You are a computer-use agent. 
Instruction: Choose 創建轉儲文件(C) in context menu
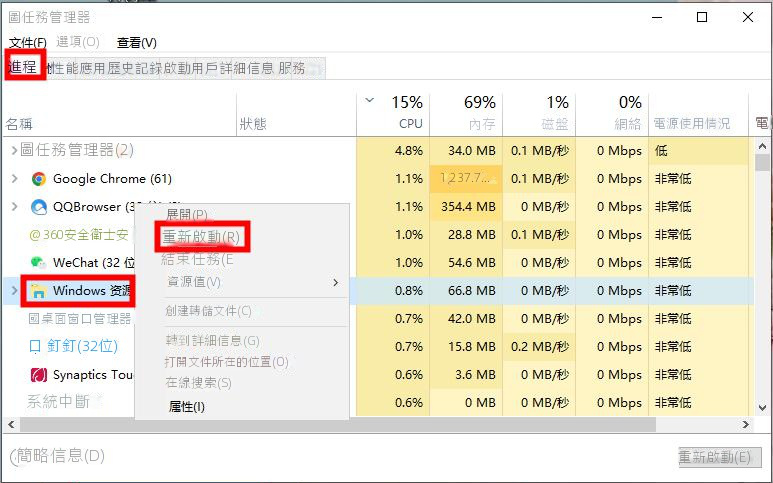point(209,311)
